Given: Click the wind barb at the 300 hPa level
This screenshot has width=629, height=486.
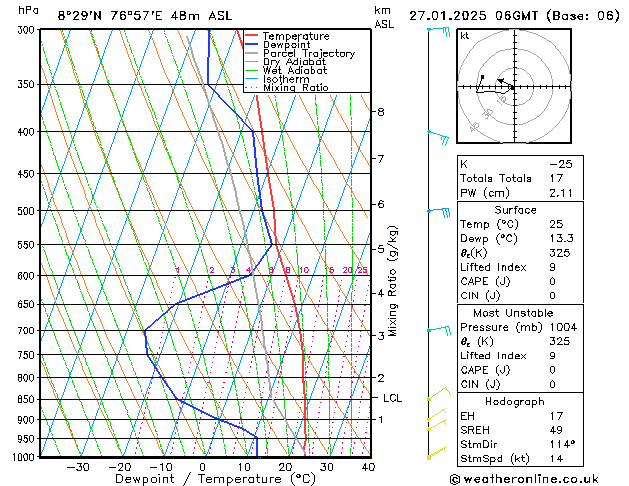Looking at the screenshot, I should pos(439,31).
